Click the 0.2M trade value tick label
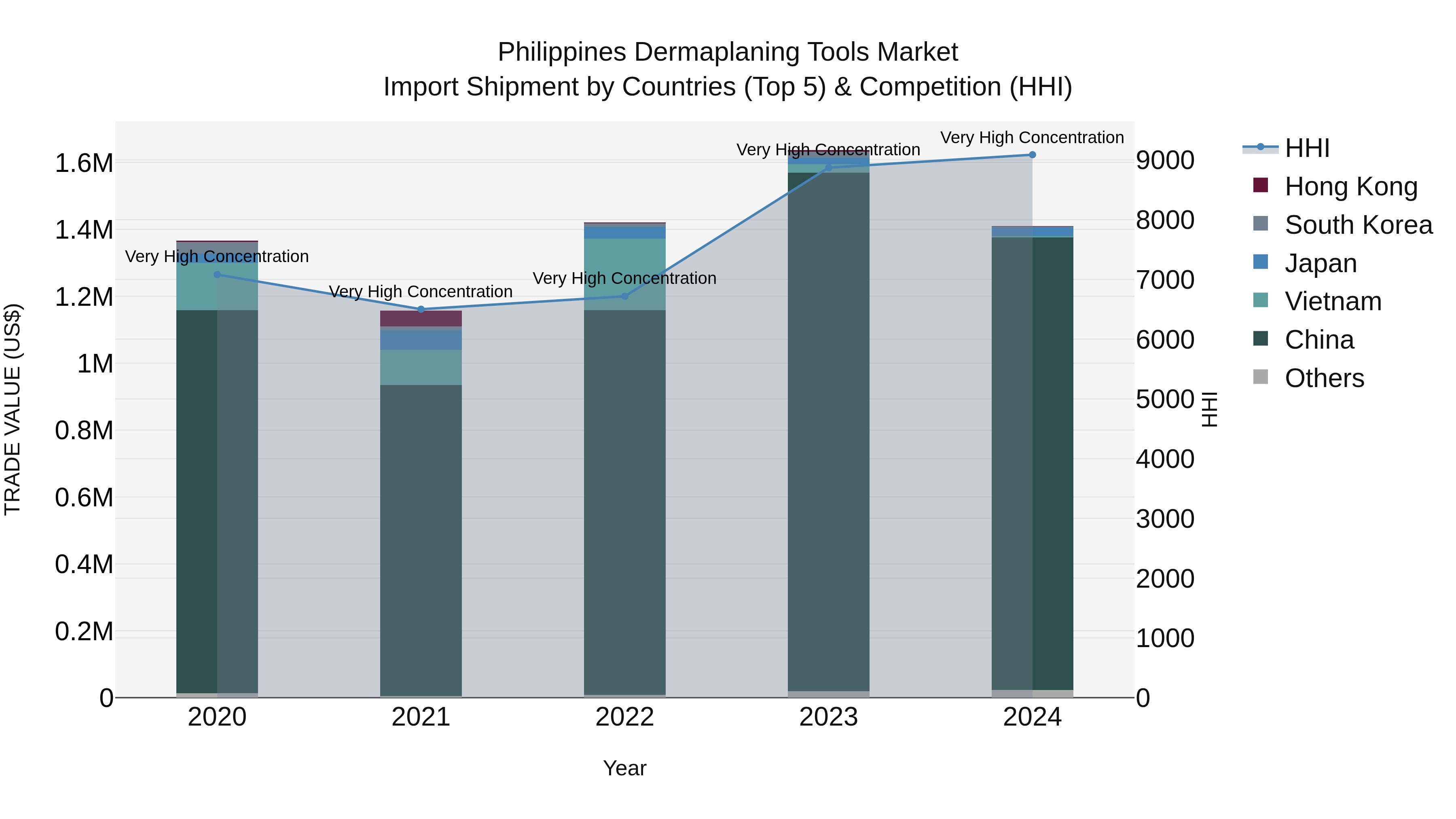 point(84,631)
